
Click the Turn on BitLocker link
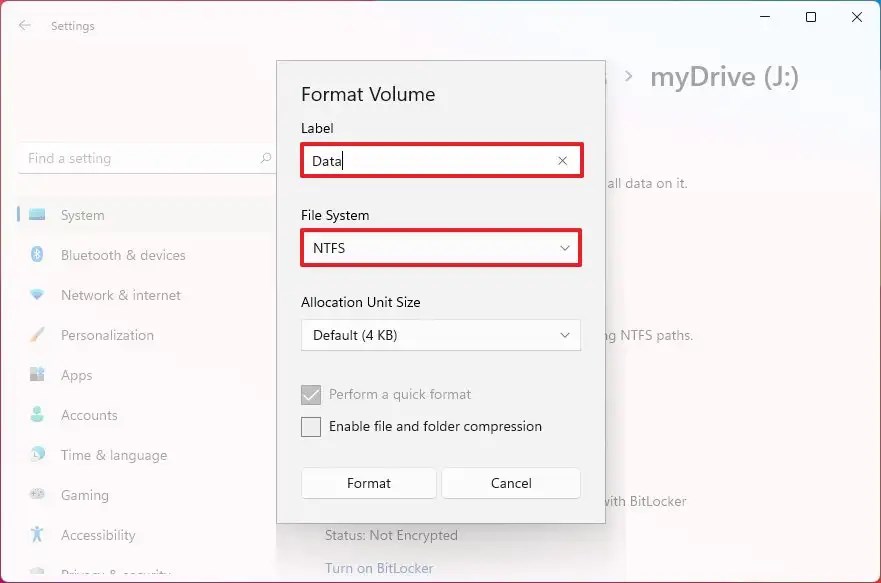click(379, 568)
